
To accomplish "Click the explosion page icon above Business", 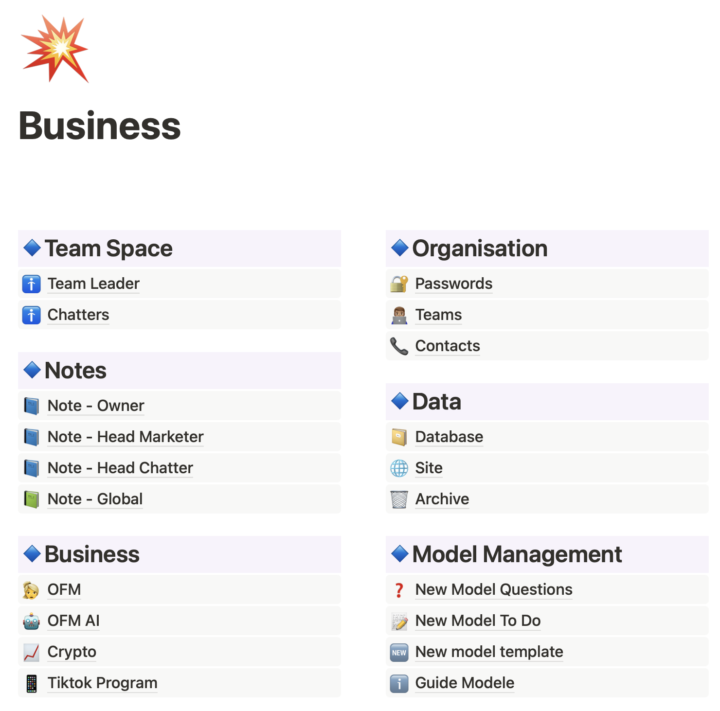I will (54, 47).
